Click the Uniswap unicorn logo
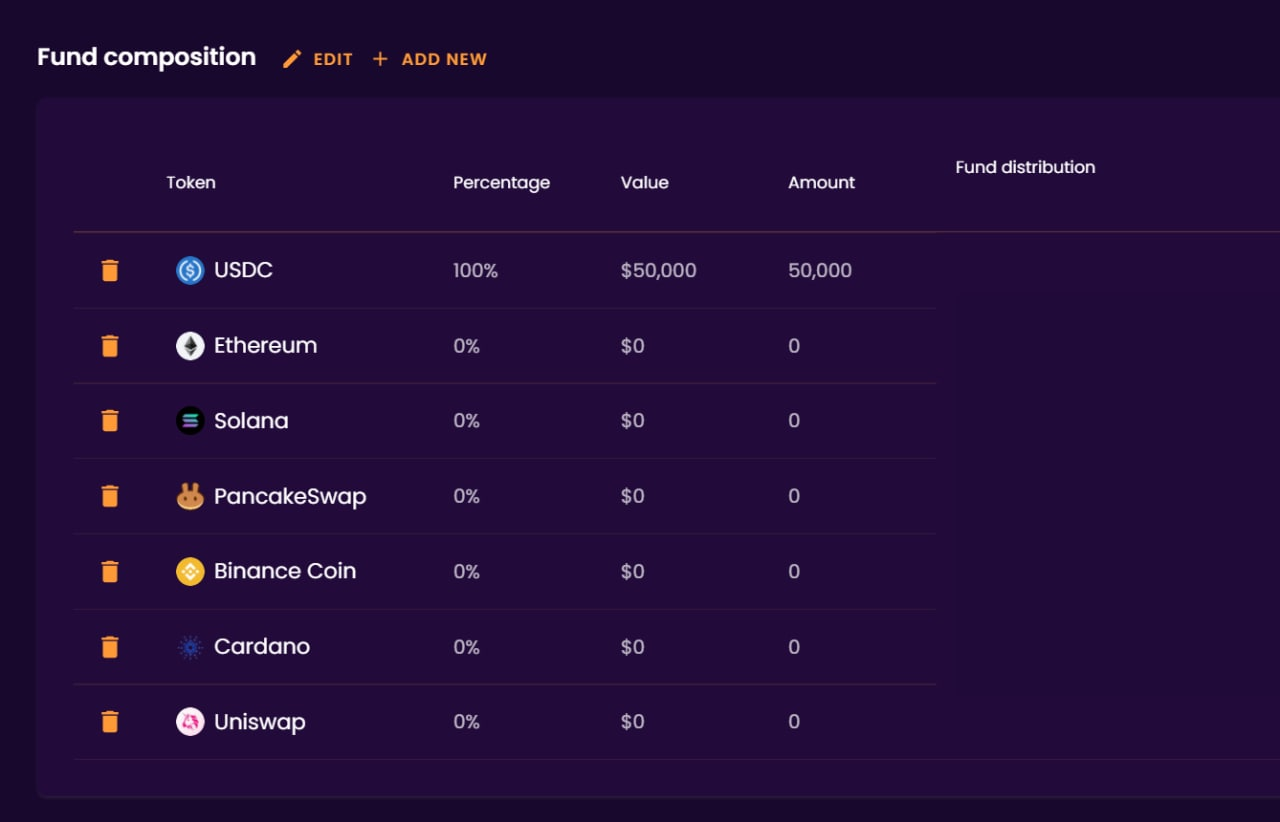Screen dimensions: 1280x822 click(190, 722)
